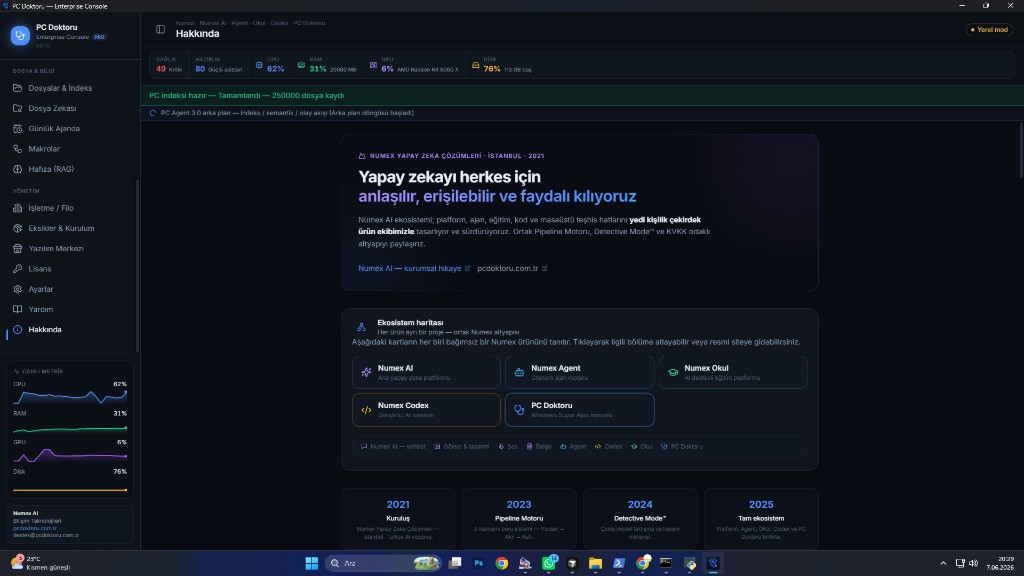Viewport: 1024px width, 576px height.
Task: Click the RAM icon in status bar
Action: coord(301,65)
